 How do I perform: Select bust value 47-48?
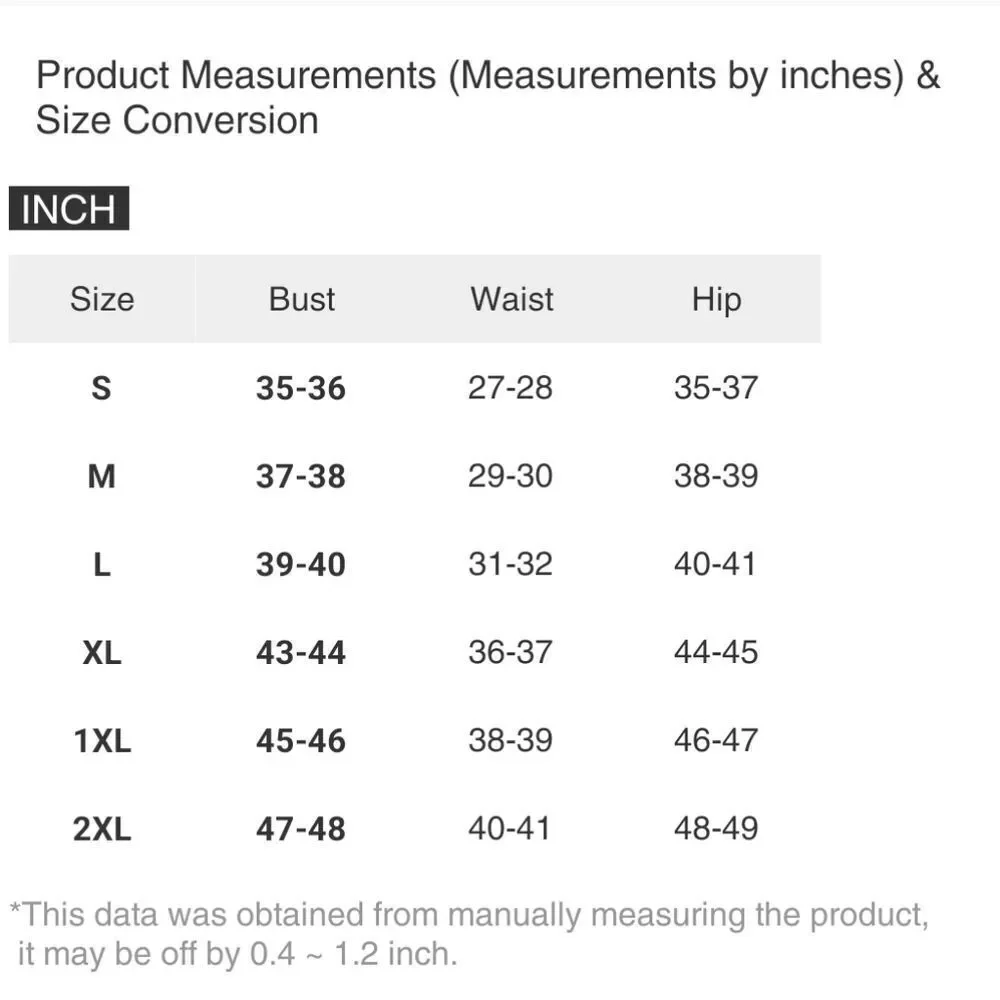point(300,829)
